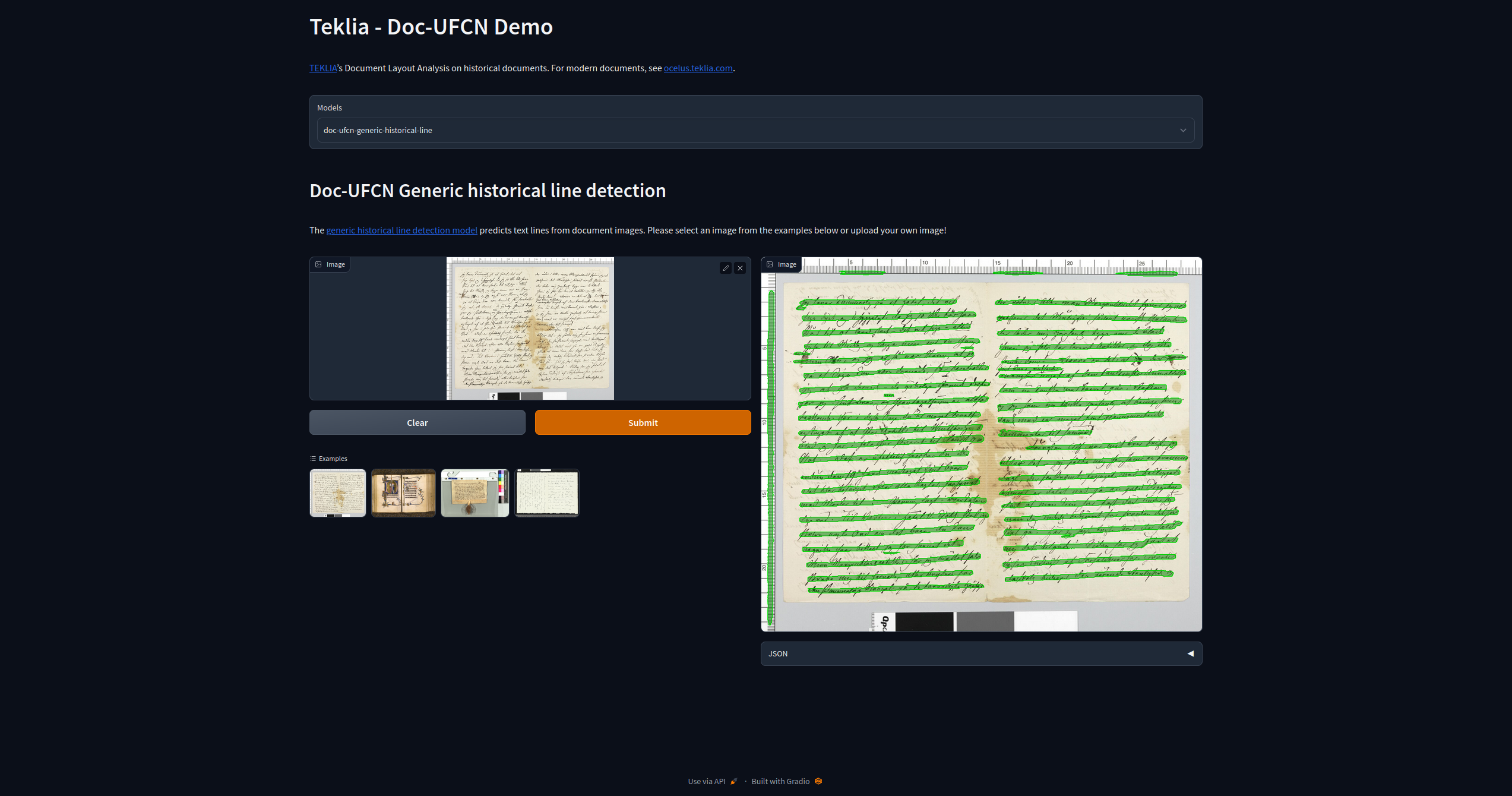Screen dimensions: 1512x796
Task: Select the doc-ufcn-generic-historical-line model field
Action: coord(755,130)
